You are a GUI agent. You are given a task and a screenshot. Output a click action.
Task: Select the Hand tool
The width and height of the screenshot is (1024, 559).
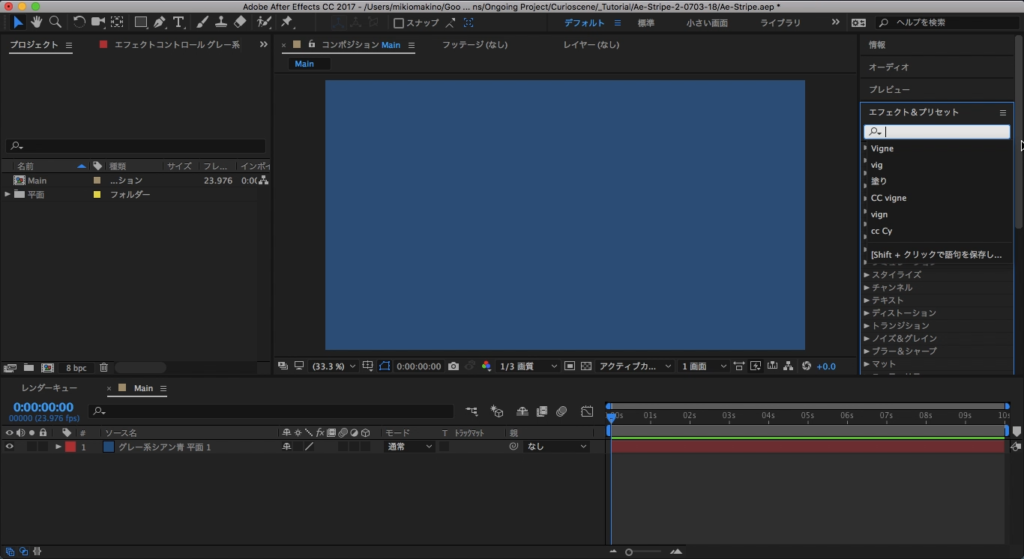coord(37,22)
